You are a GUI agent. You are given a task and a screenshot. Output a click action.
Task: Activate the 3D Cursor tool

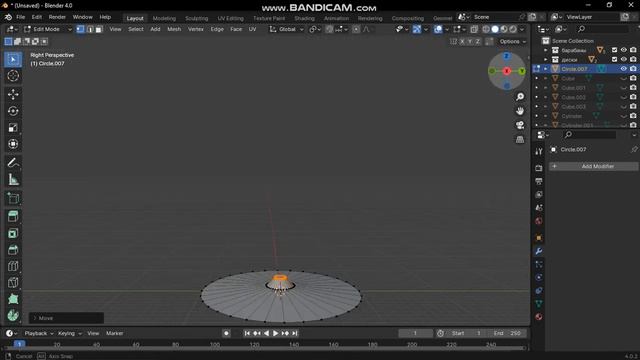click(x=13, y=76)
